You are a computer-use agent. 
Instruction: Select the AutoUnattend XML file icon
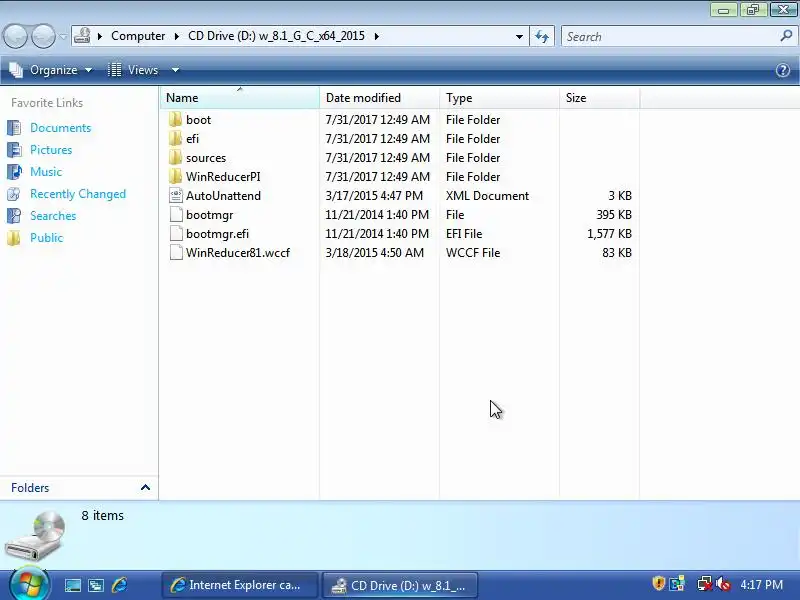click(176, 195)
